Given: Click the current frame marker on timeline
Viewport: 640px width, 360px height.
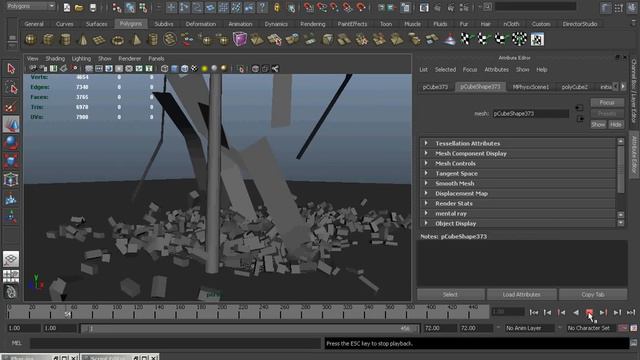Looking at the screenshot, I should point(67,313).
